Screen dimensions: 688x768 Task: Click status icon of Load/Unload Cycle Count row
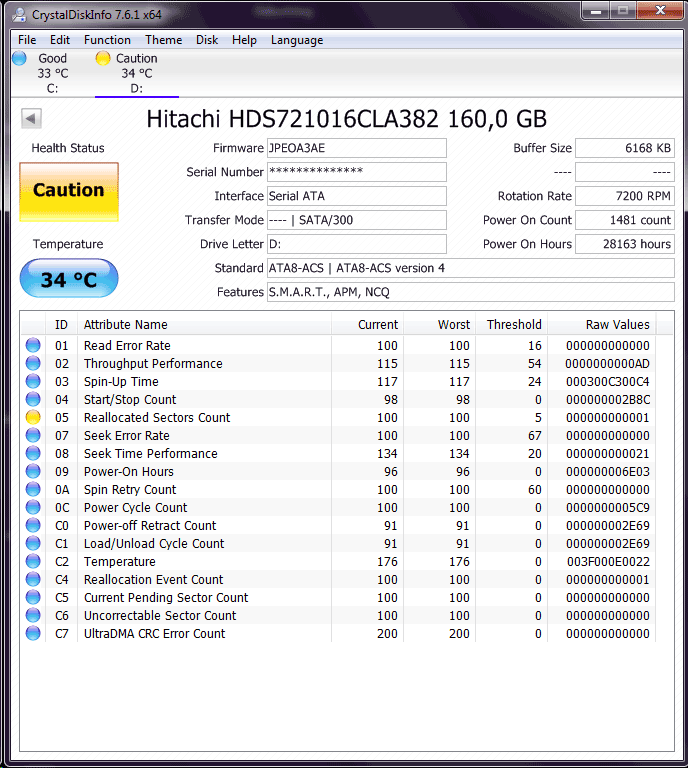coord(33,543)
